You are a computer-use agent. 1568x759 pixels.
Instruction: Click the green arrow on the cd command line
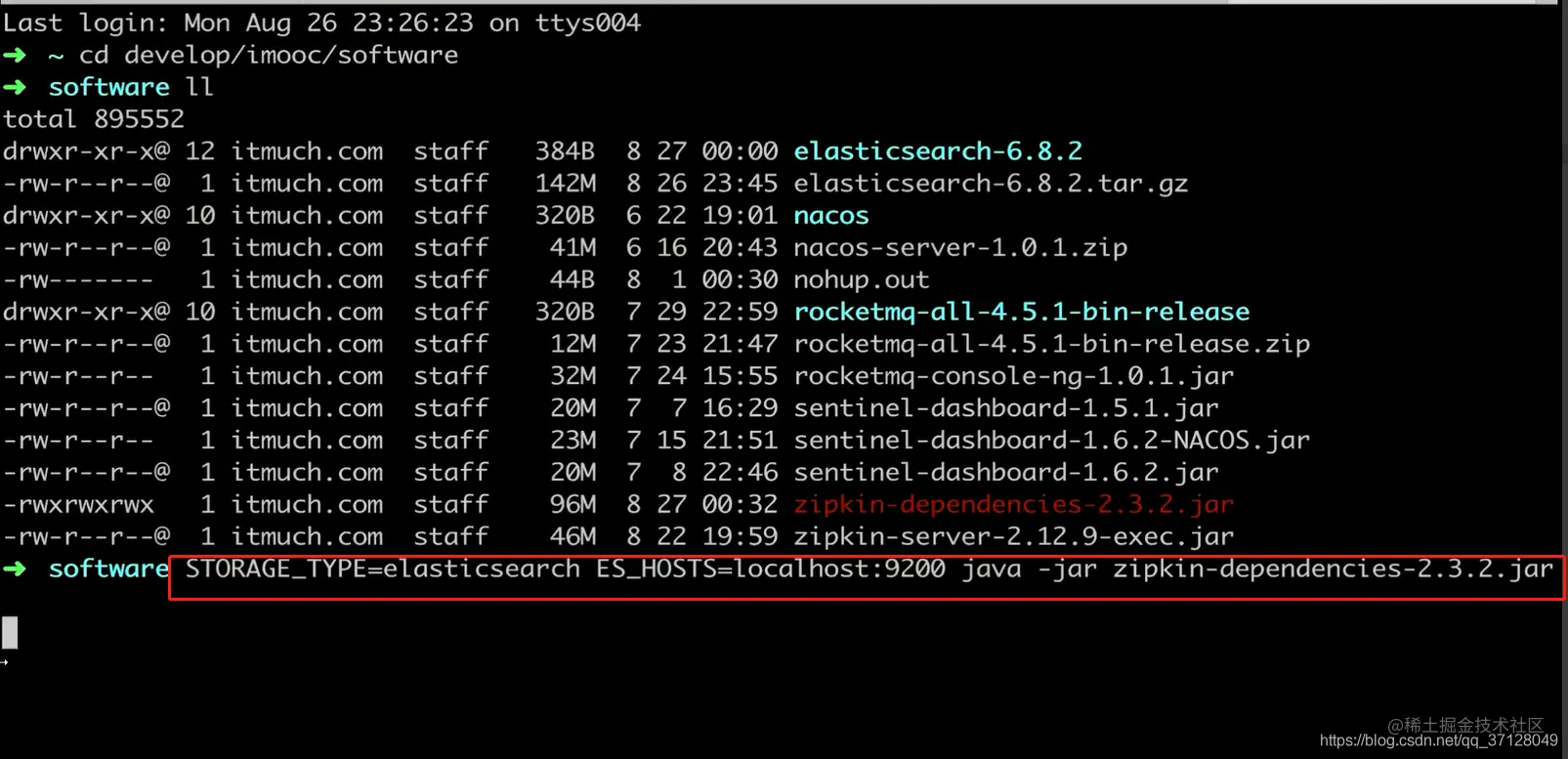(15, 55)
